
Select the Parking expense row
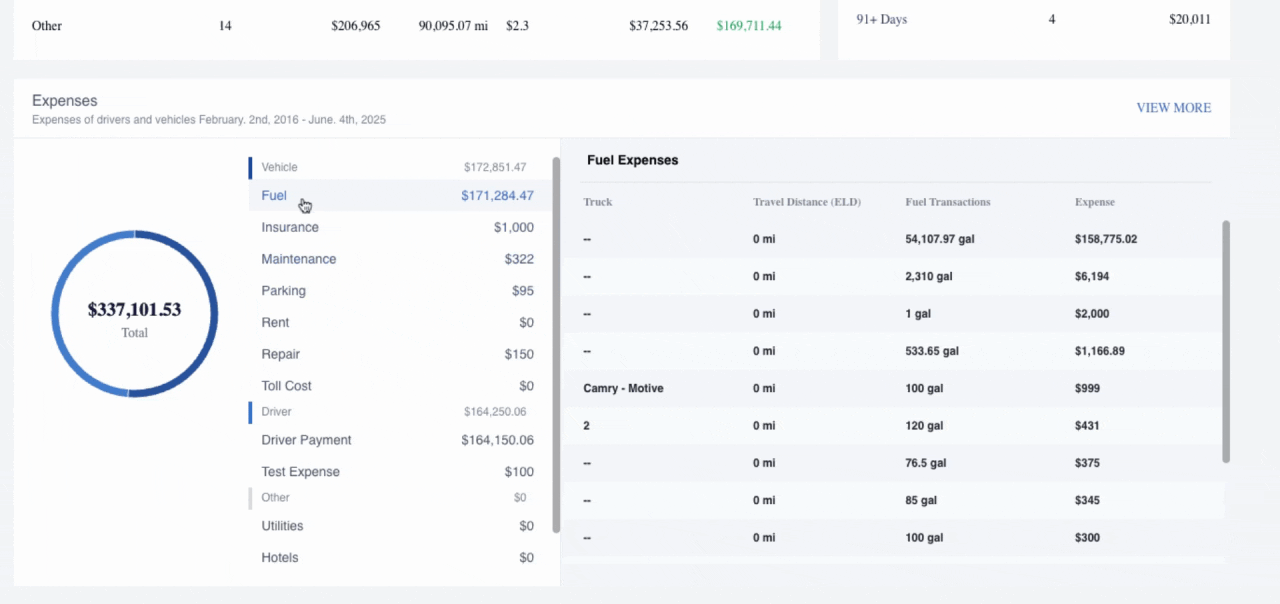pos(284,291)
